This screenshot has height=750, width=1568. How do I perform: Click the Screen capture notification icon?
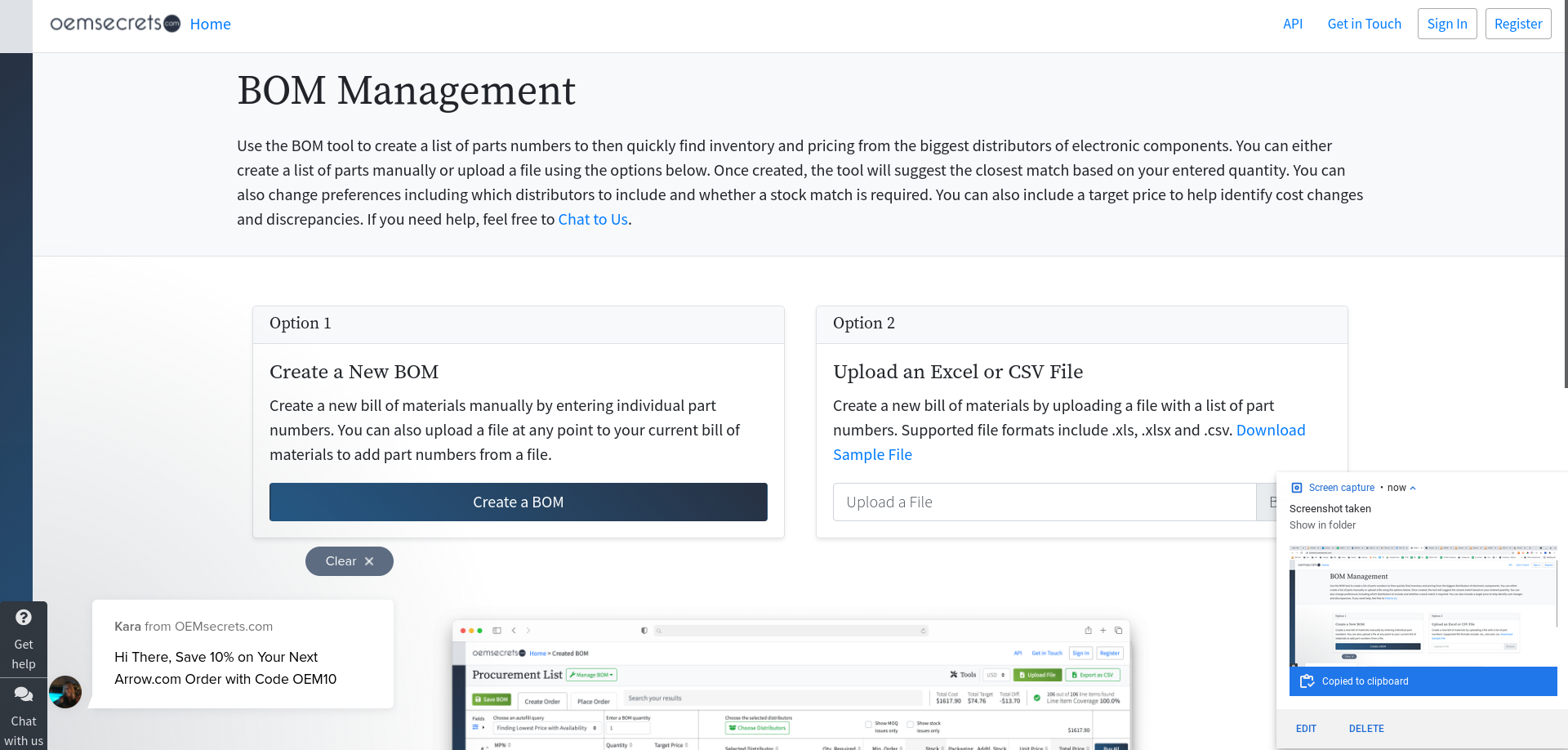(1297, 488)
